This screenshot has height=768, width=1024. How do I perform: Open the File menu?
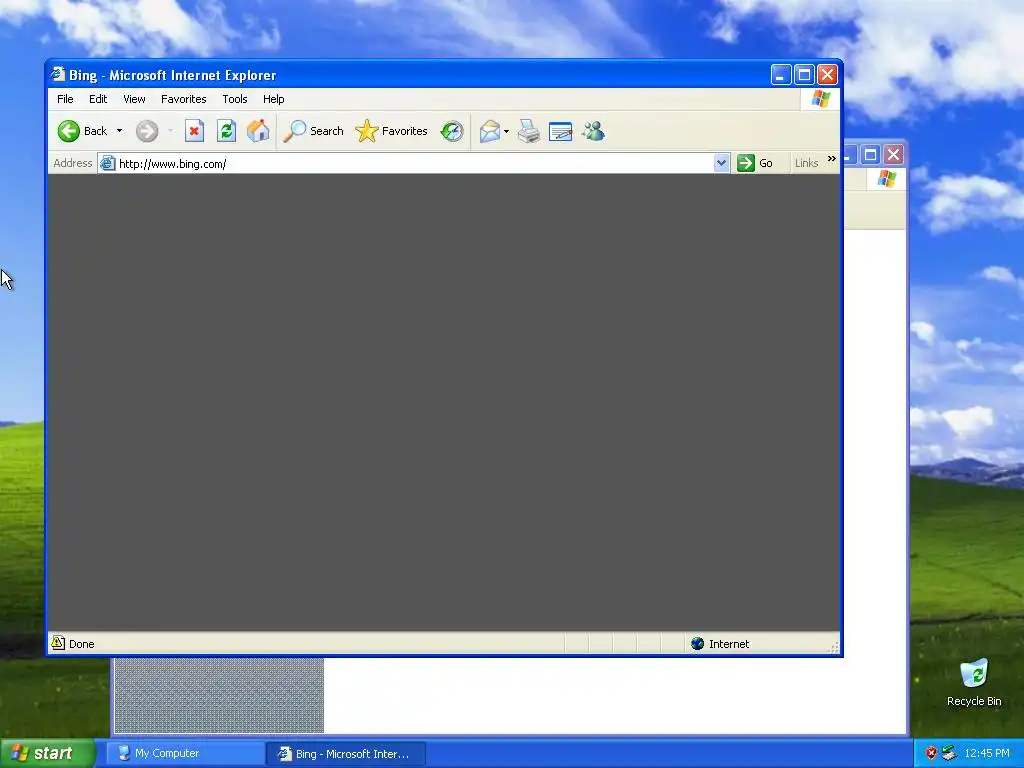pyautogui.click(x=65, y=99)
